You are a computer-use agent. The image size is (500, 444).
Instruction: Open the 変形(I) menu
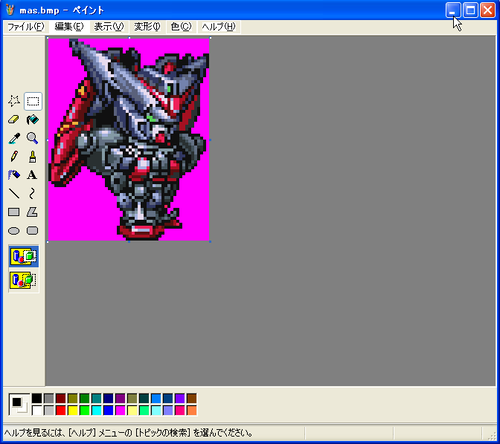click(147, 27)
